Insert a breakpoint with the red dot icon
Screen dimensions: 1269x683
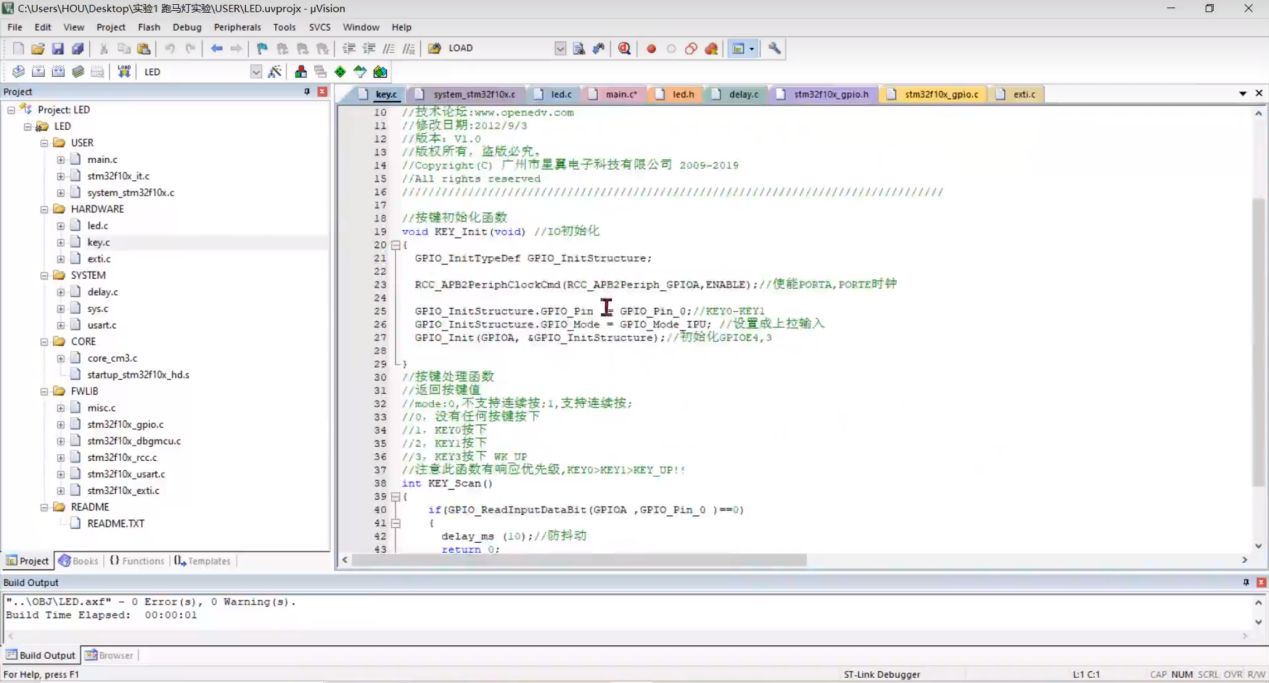coord(651,48)
